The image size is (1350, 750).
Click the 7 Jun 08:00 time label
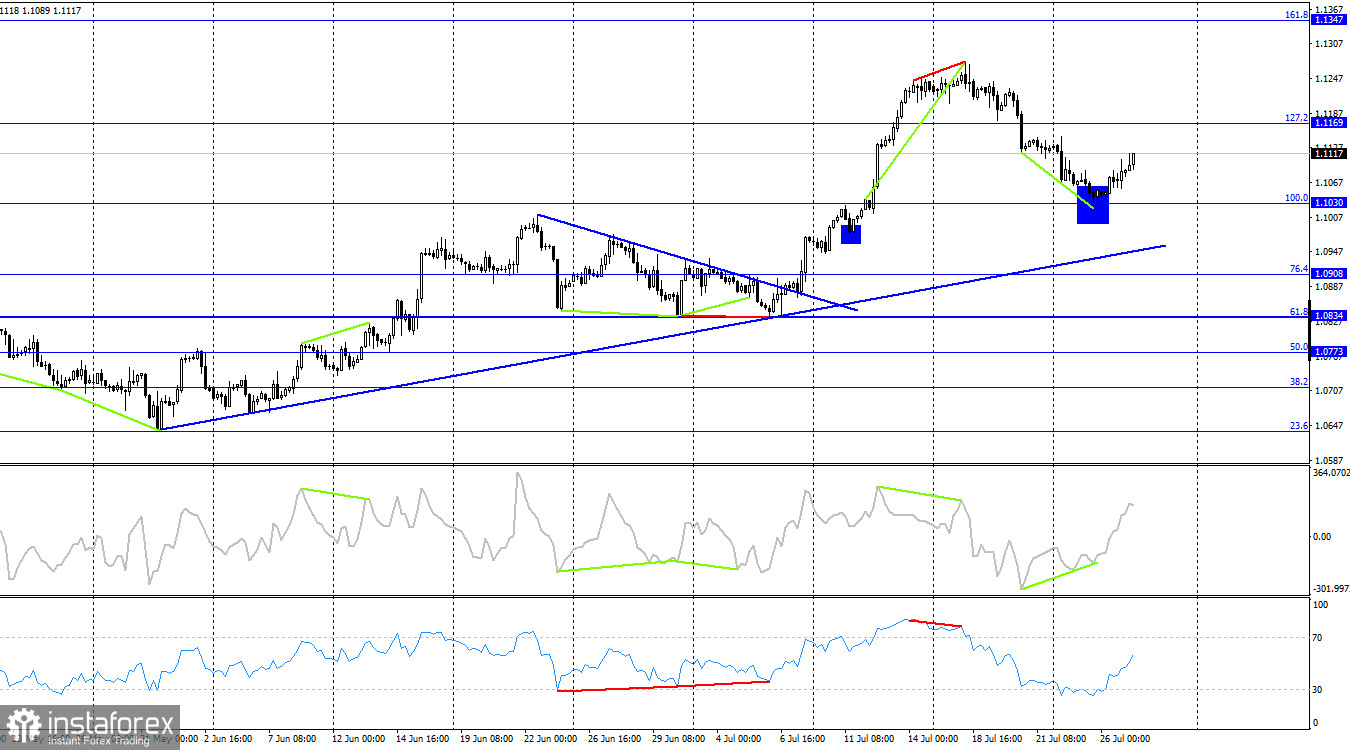coord(292,740)
